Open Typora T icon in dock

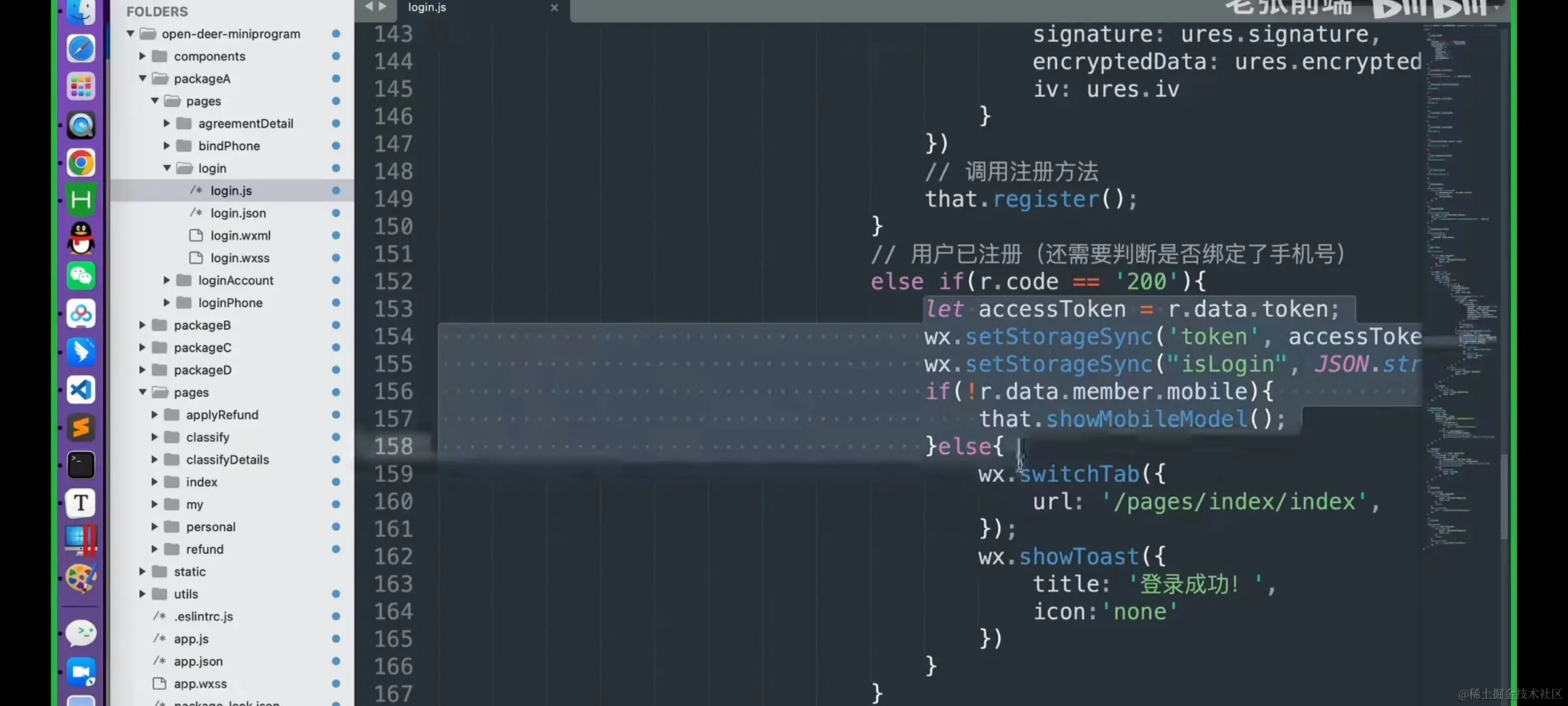pos(81,503)
